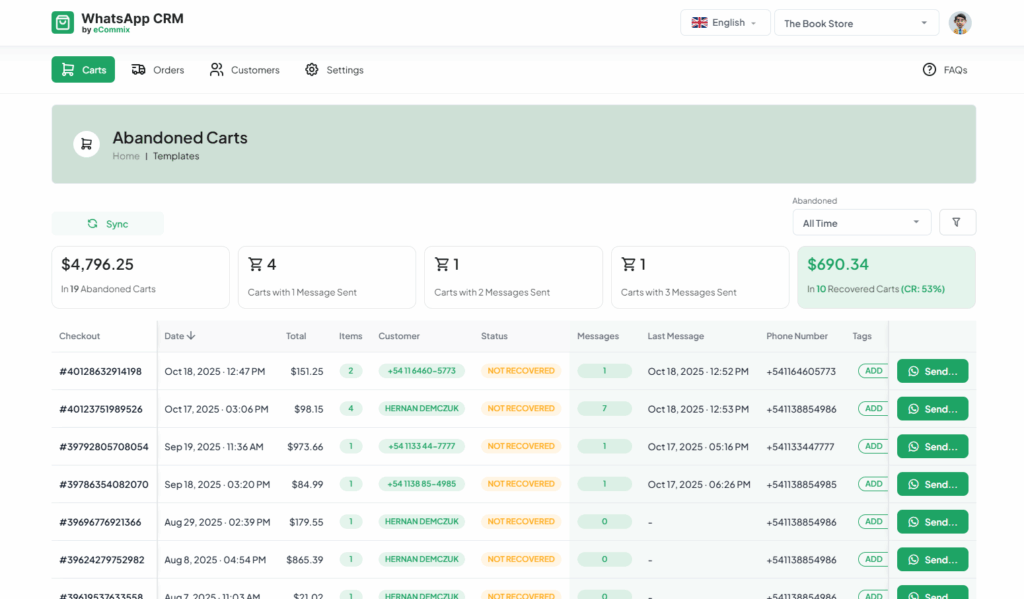
Task: Click the Carts with 1 Message Sent card
Action: pos(327,277)
